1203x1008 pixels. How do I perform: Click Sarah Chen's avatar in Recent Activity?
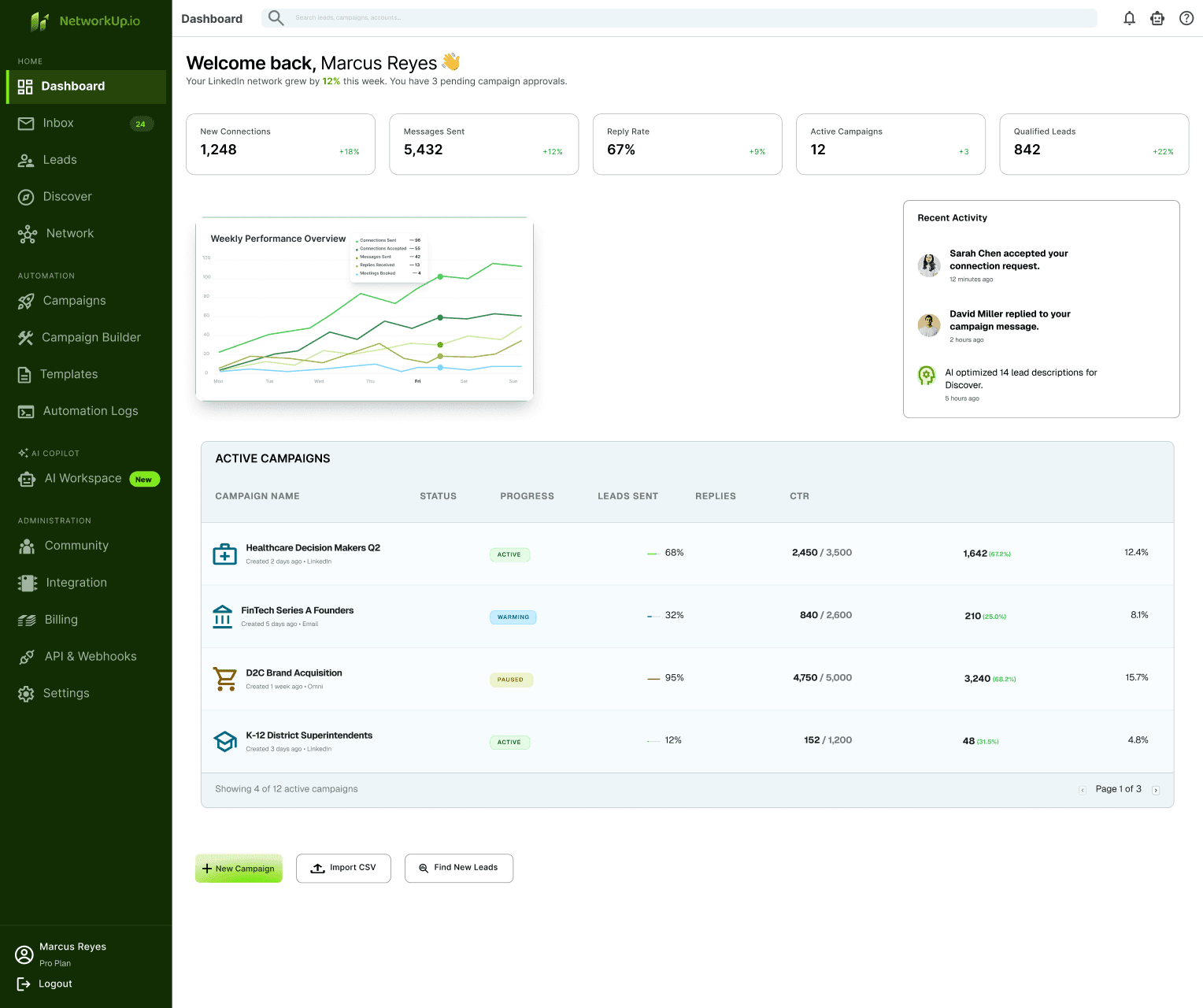point(929,265)
